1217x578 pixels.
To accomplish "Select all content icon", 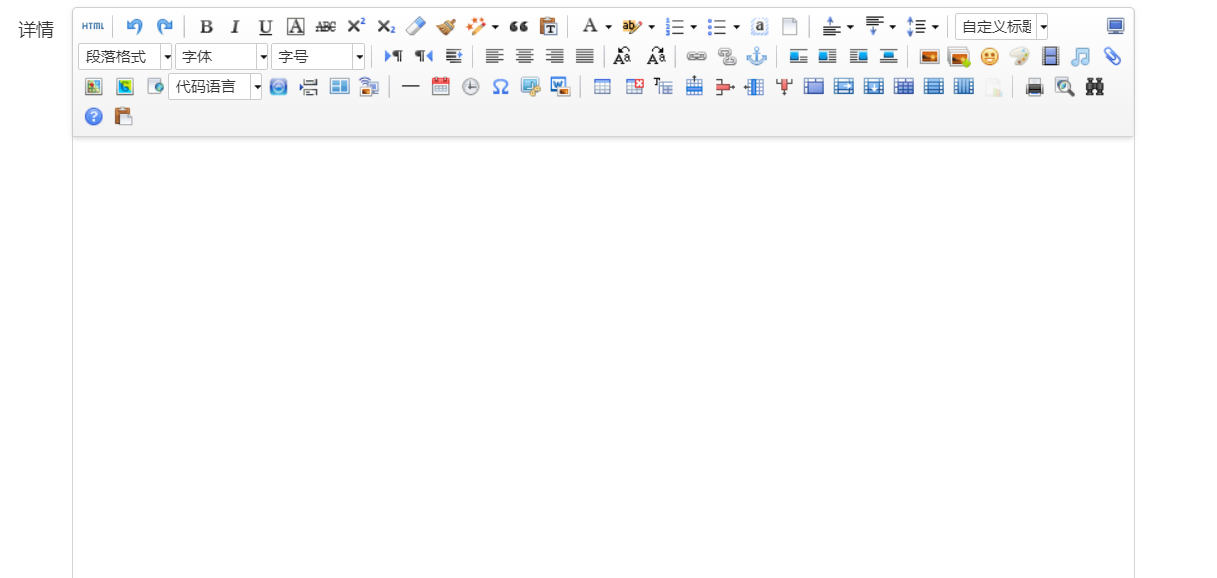I will click(x=759, y=27).
